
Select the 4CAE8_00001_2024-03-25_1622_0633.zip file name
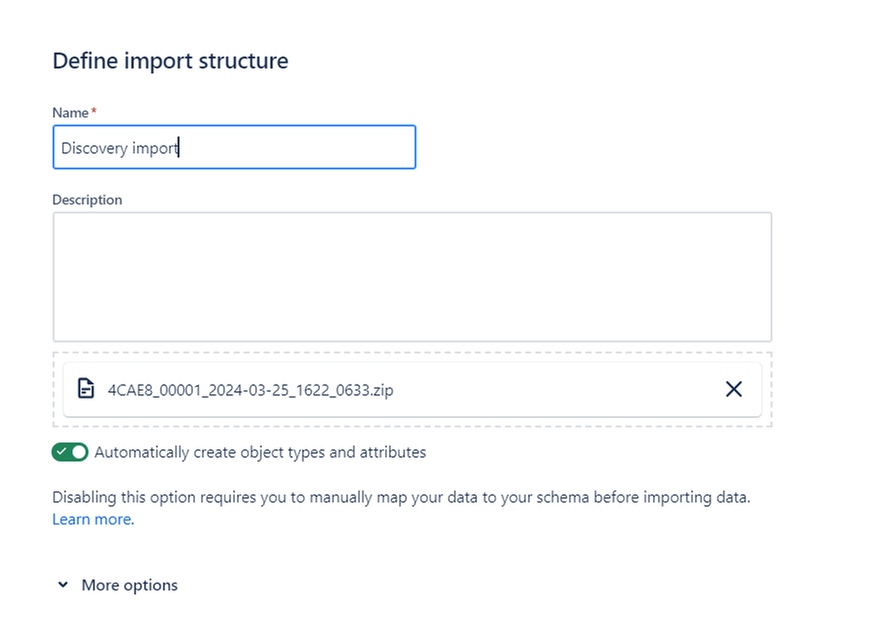[250, 390]
